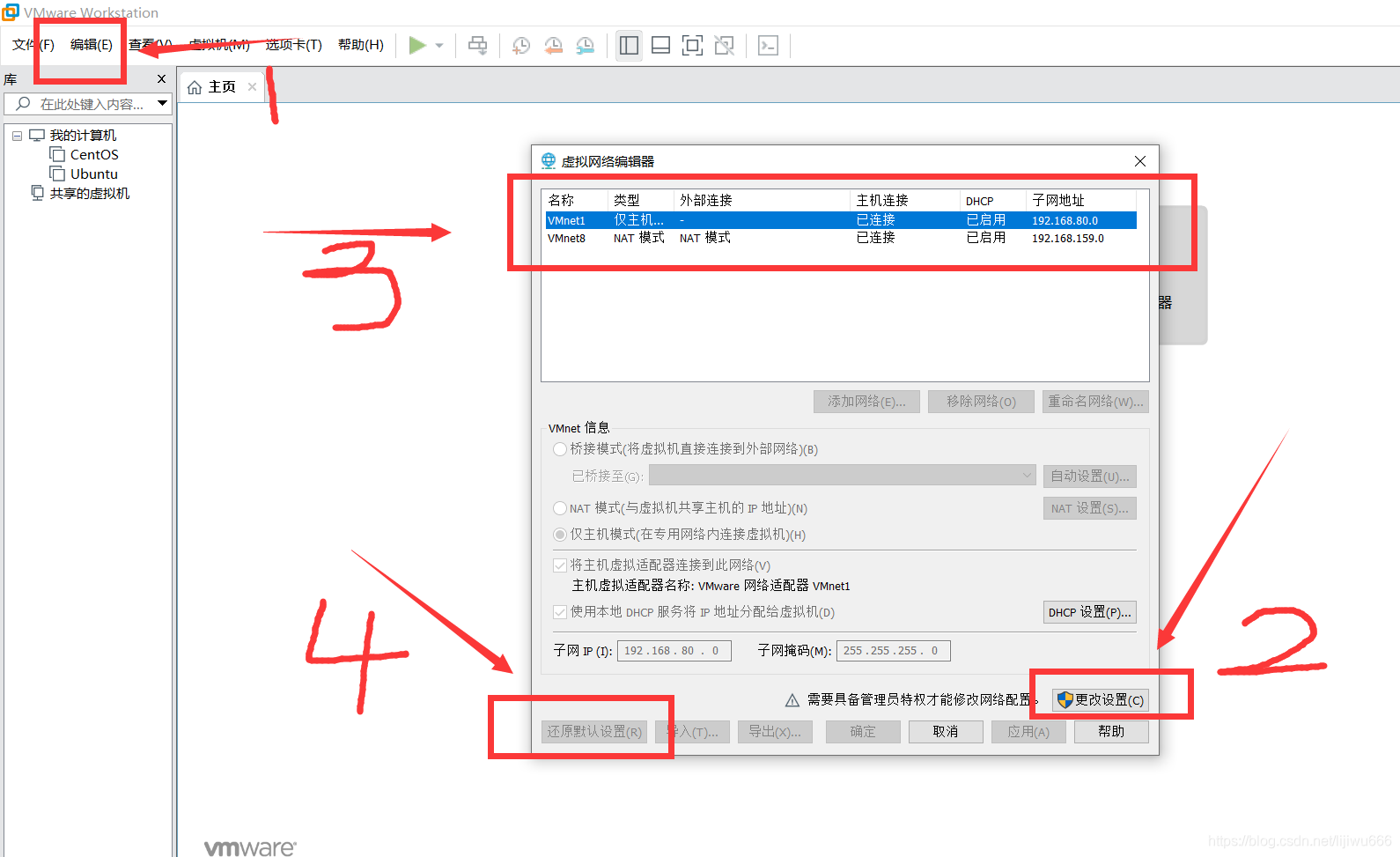Screen dimensions: 1400x857
Task: Click the Automatic Settings button
Action: [1090, 477]
